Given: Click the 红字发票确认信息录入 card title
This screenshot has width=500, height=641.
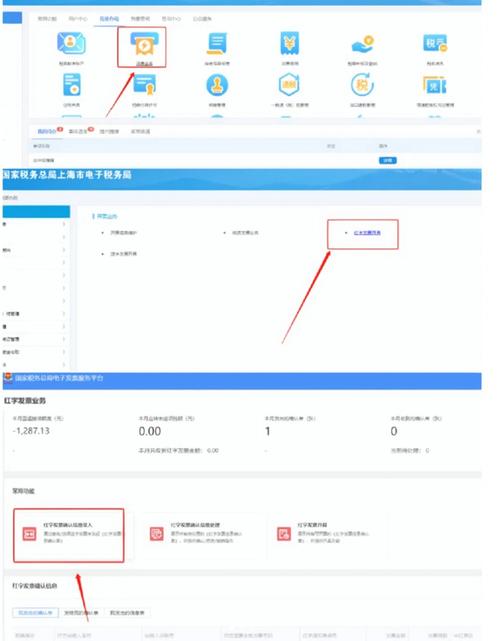Looking at the screenshot, I should pyautogui.click(x=68, y=525).
